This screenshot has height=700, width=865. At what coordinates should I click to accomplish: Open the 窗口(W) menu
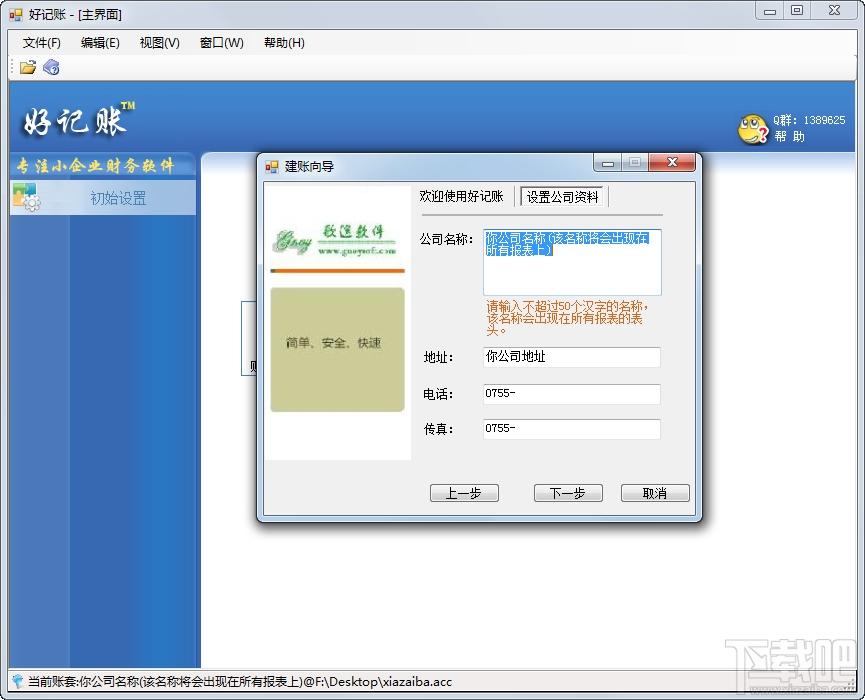(221, 42)
